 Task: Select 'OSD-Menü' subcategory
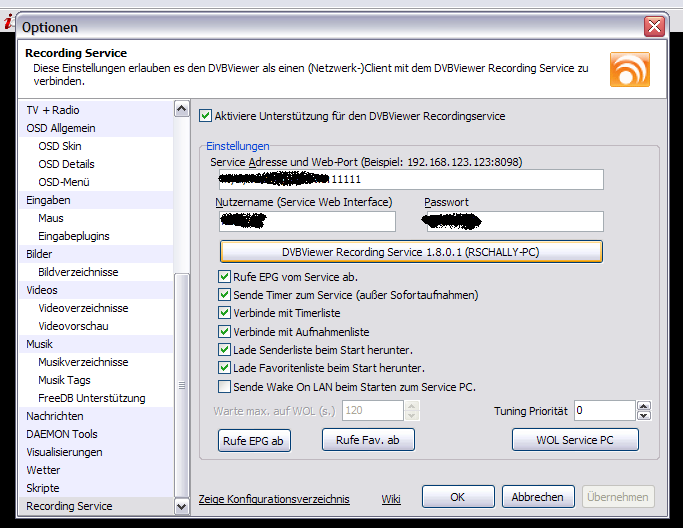(96, 182)
